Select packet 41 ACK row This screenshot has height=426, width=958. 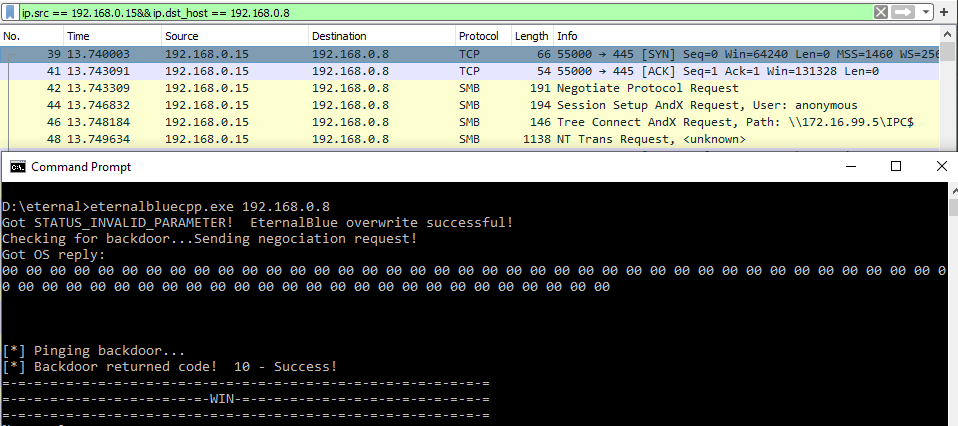click(x=470, y=71)
